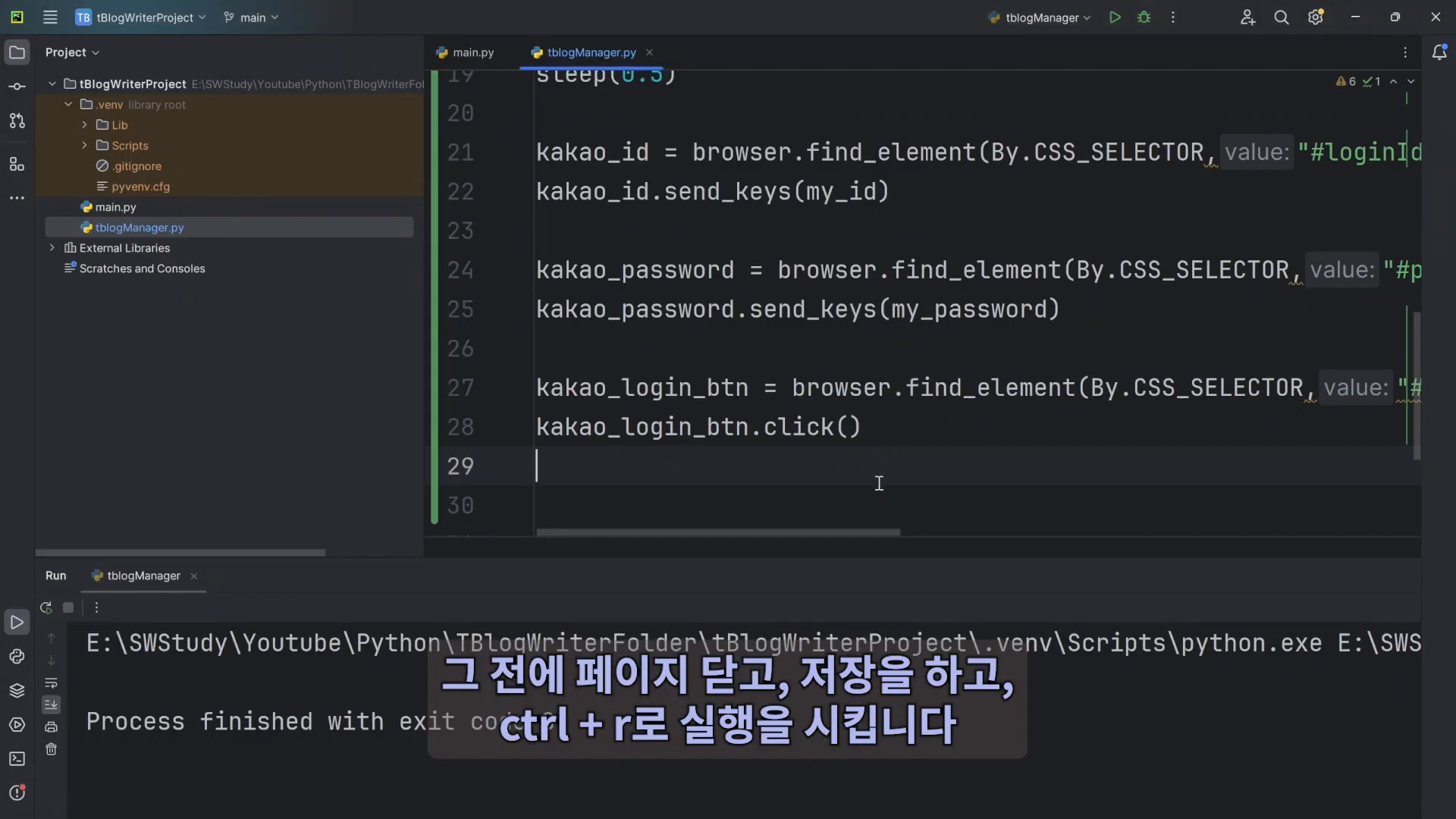Open Code With Me icon
The image size is (1456, 819).
point(1247,17)
